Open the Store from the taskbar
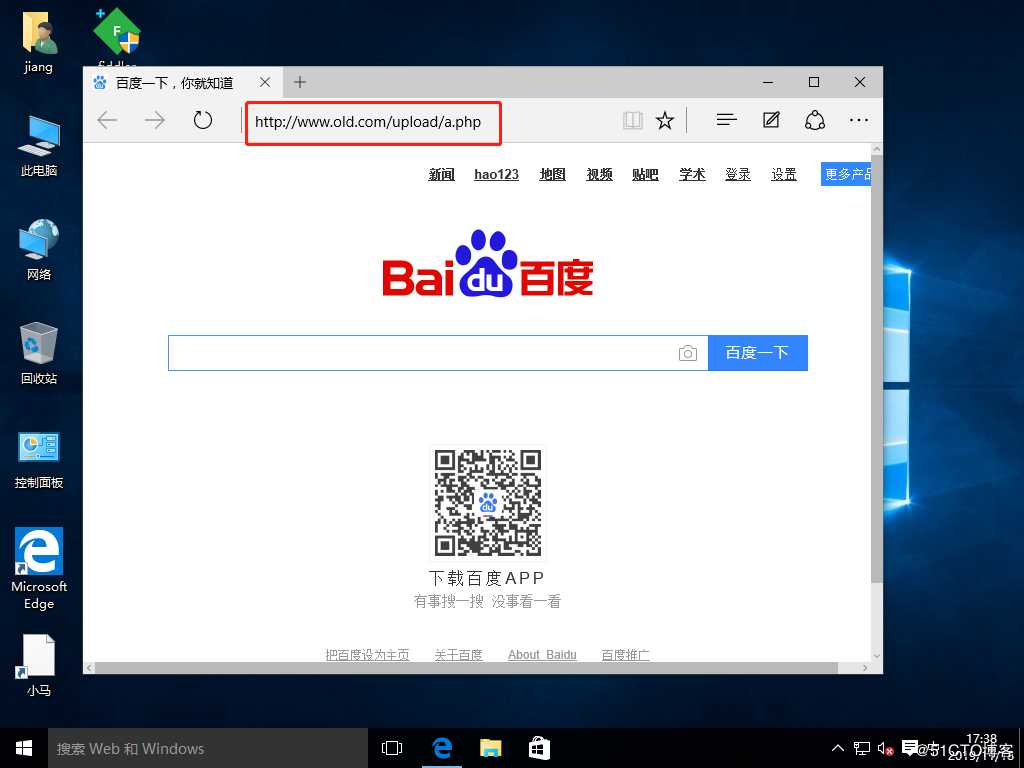 point(539,748)
